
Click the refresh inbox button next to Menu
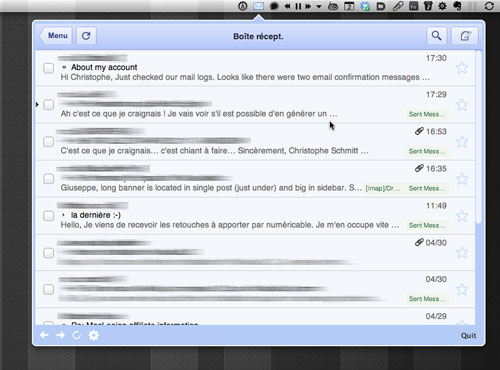coord(86,36)
